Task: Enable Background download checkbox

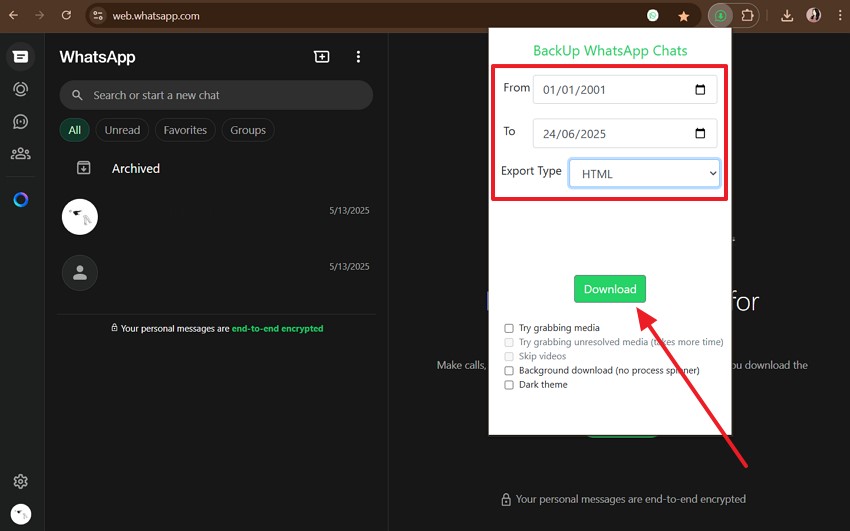Action: point(509,370)
